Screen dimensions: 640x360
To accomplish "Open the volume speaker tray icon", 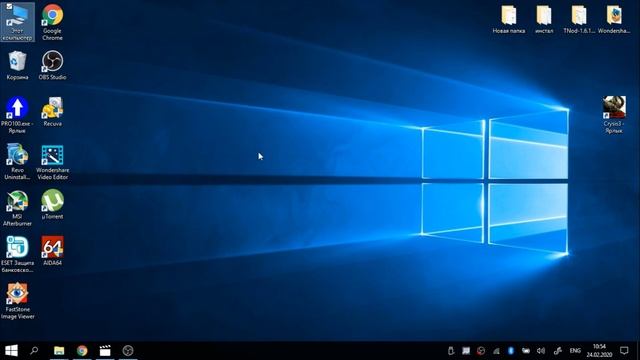I will [541, 351].
